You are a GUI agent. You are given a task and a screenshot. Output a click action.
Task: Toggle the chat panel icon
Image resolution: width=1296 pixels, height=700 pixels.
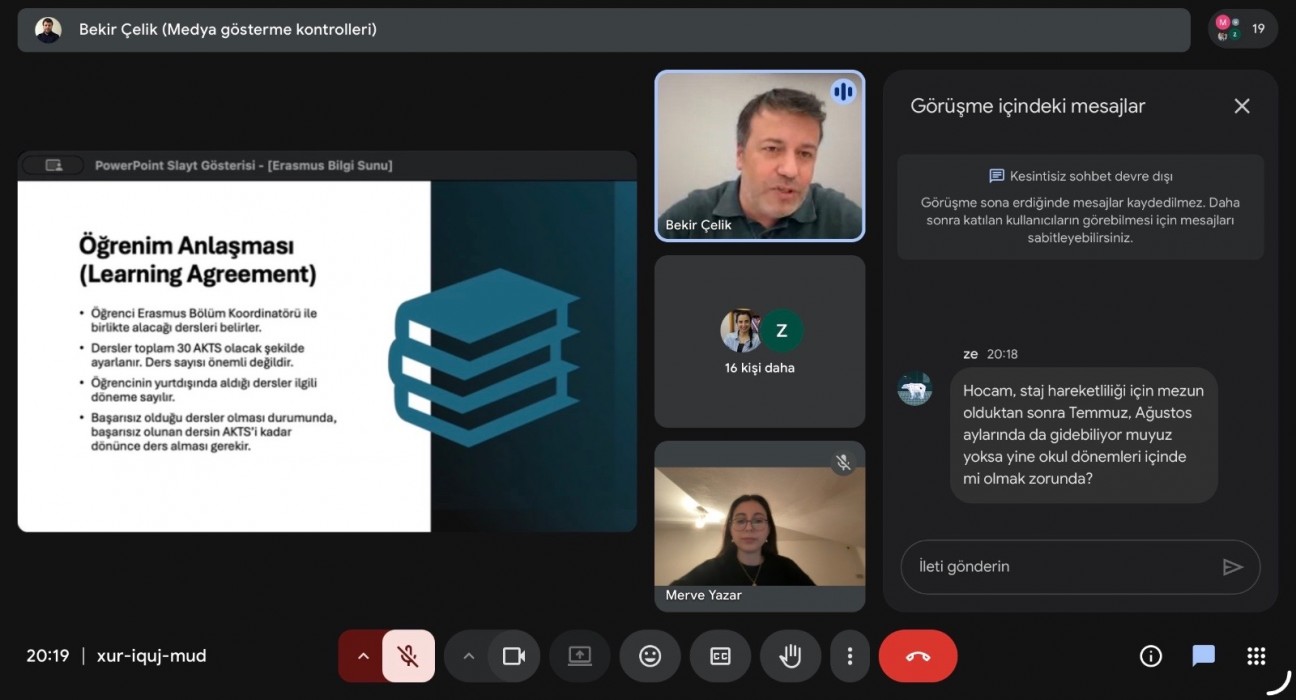1203,656
